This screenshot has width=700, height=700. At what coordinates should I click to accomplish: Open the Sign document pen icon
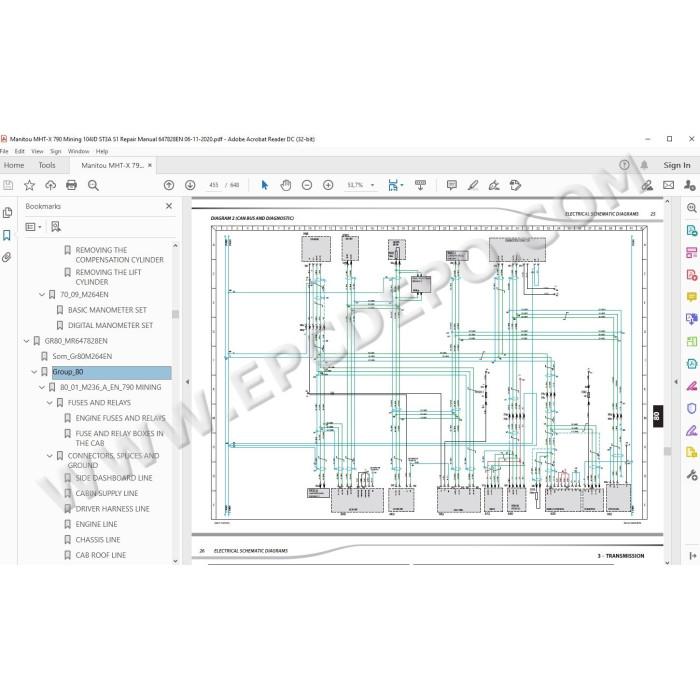tap(494, 185)
